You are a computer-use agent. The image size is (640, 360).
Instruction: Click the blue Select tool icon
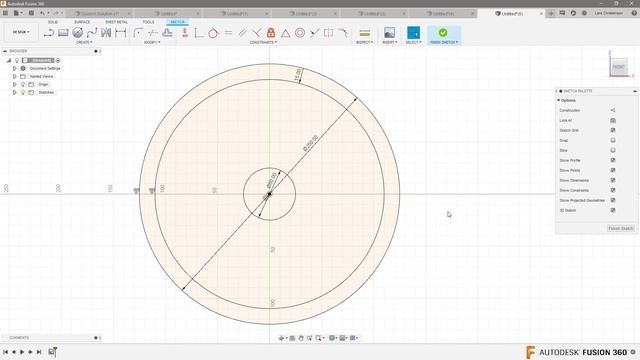point(413,33)
